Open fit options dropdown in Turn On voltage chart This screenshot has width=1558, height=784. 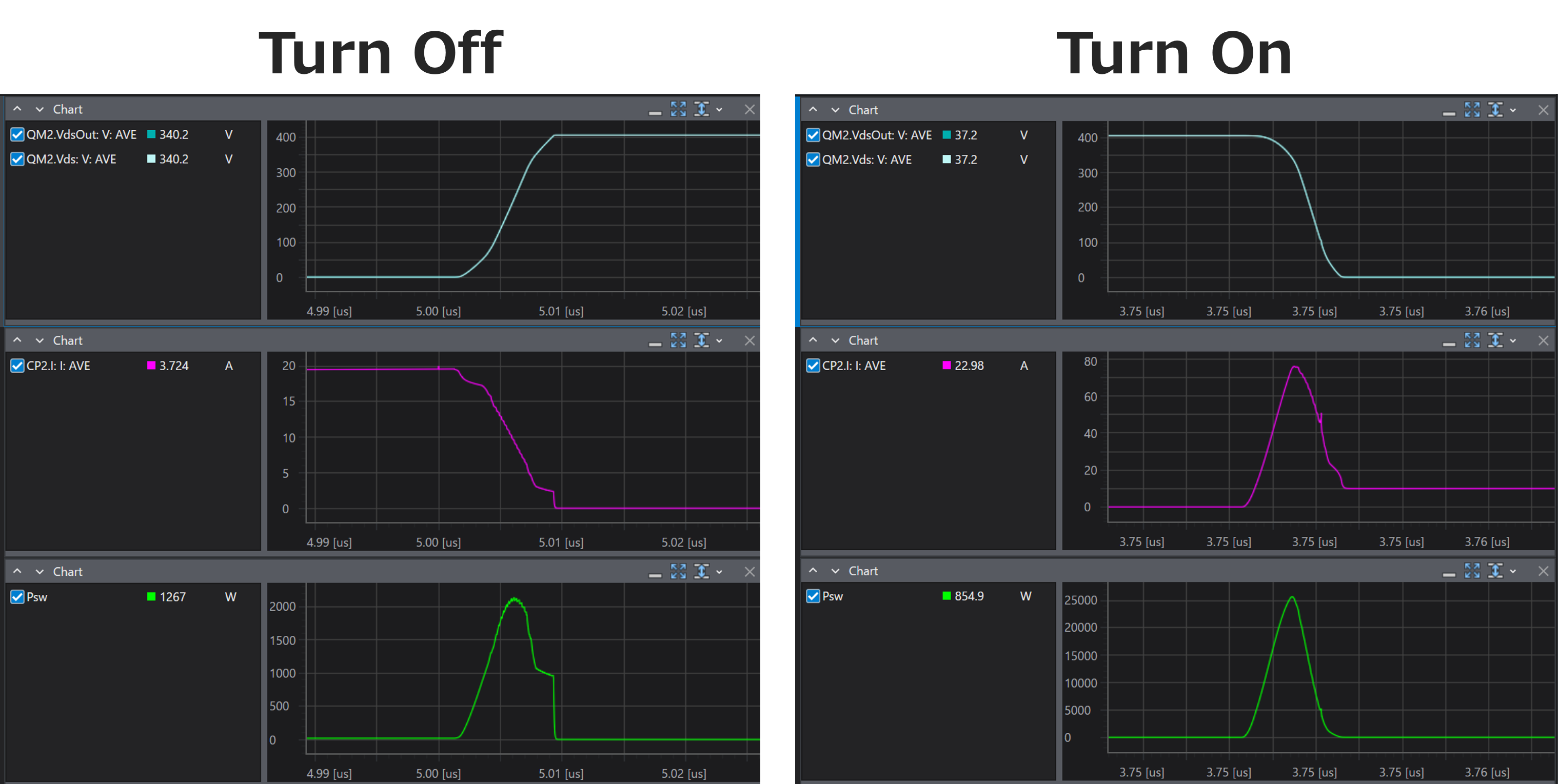click(x=1513, y=111)
